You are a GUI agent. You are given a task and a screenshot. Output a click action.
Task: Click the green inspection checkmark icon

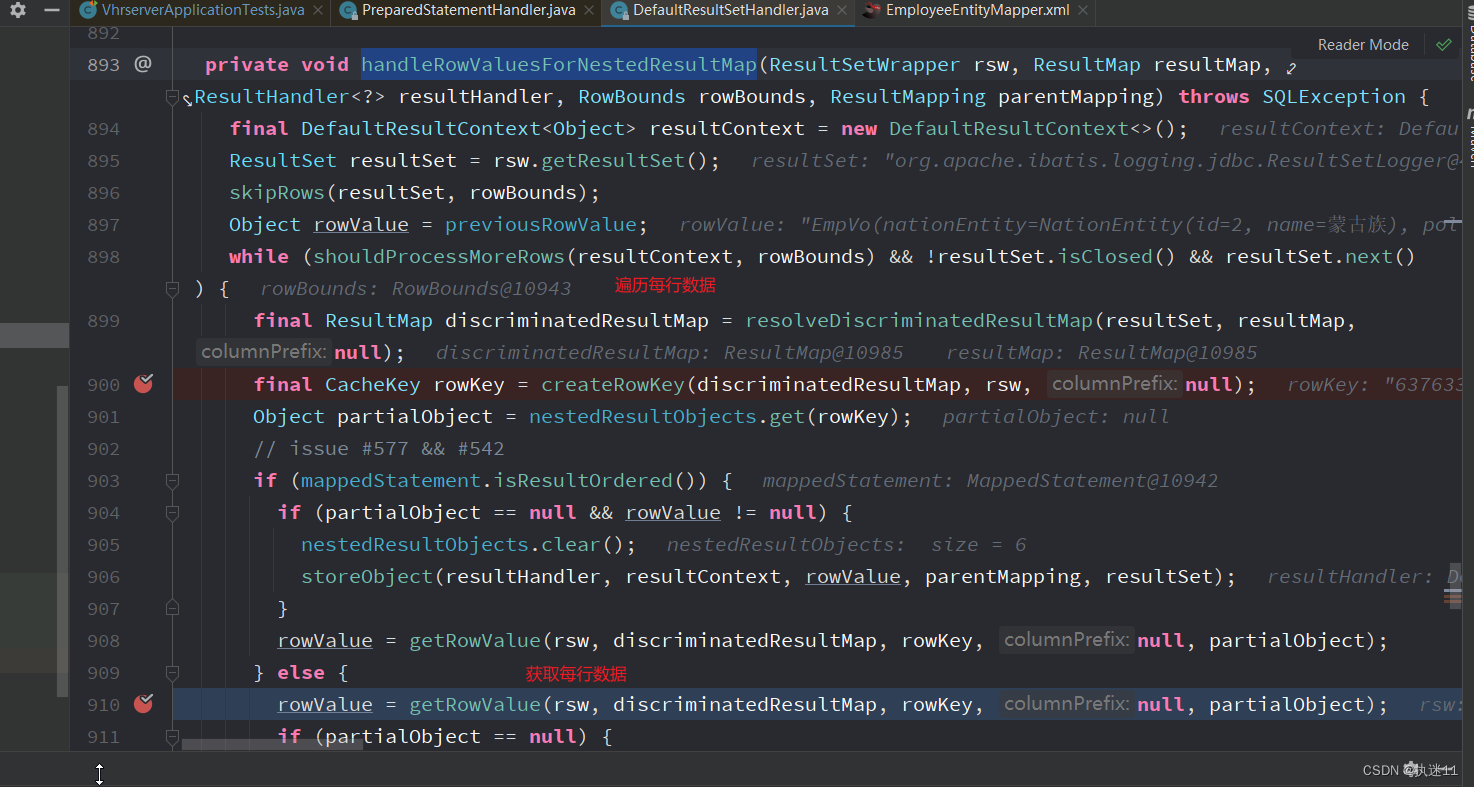click(x=1443, y=45)
